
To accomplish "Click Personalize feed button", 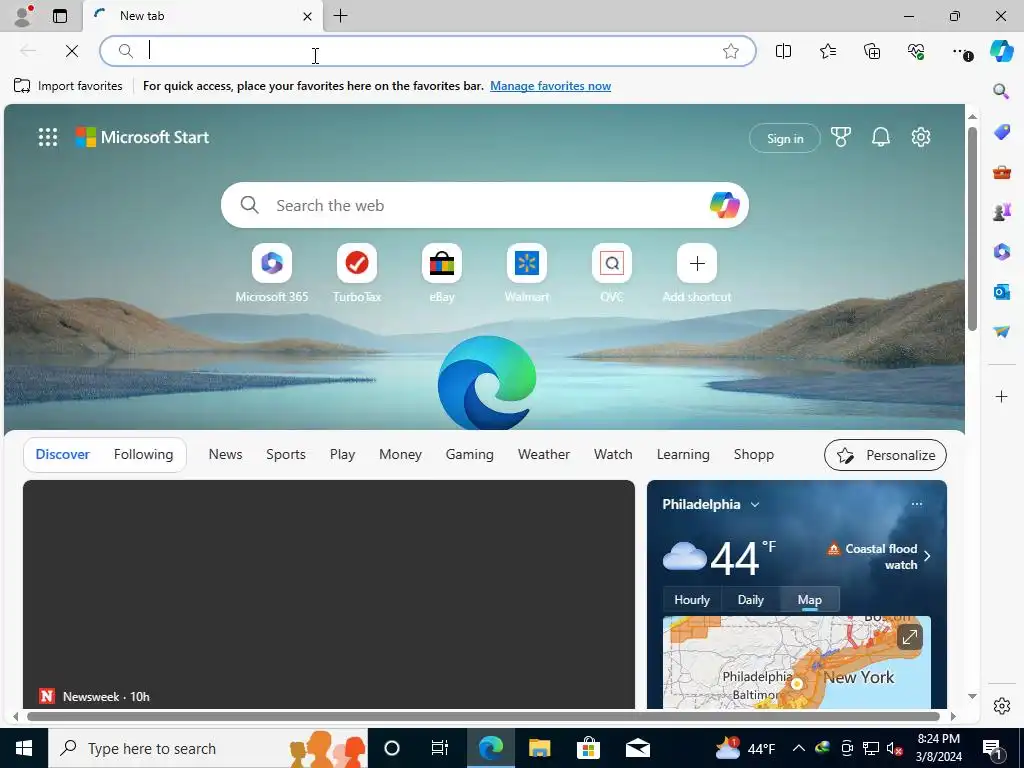I will (885, 455).
